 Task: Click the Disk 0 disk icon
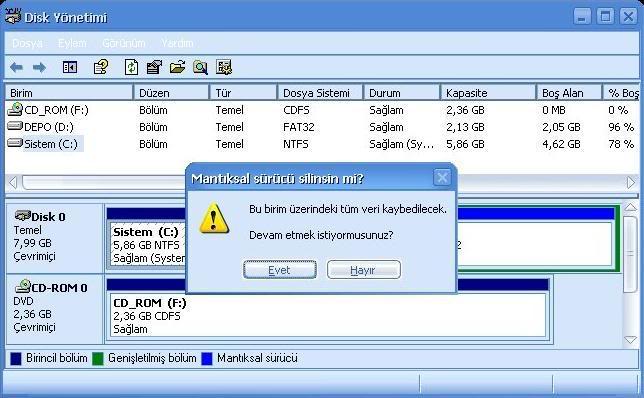point(22,215)
